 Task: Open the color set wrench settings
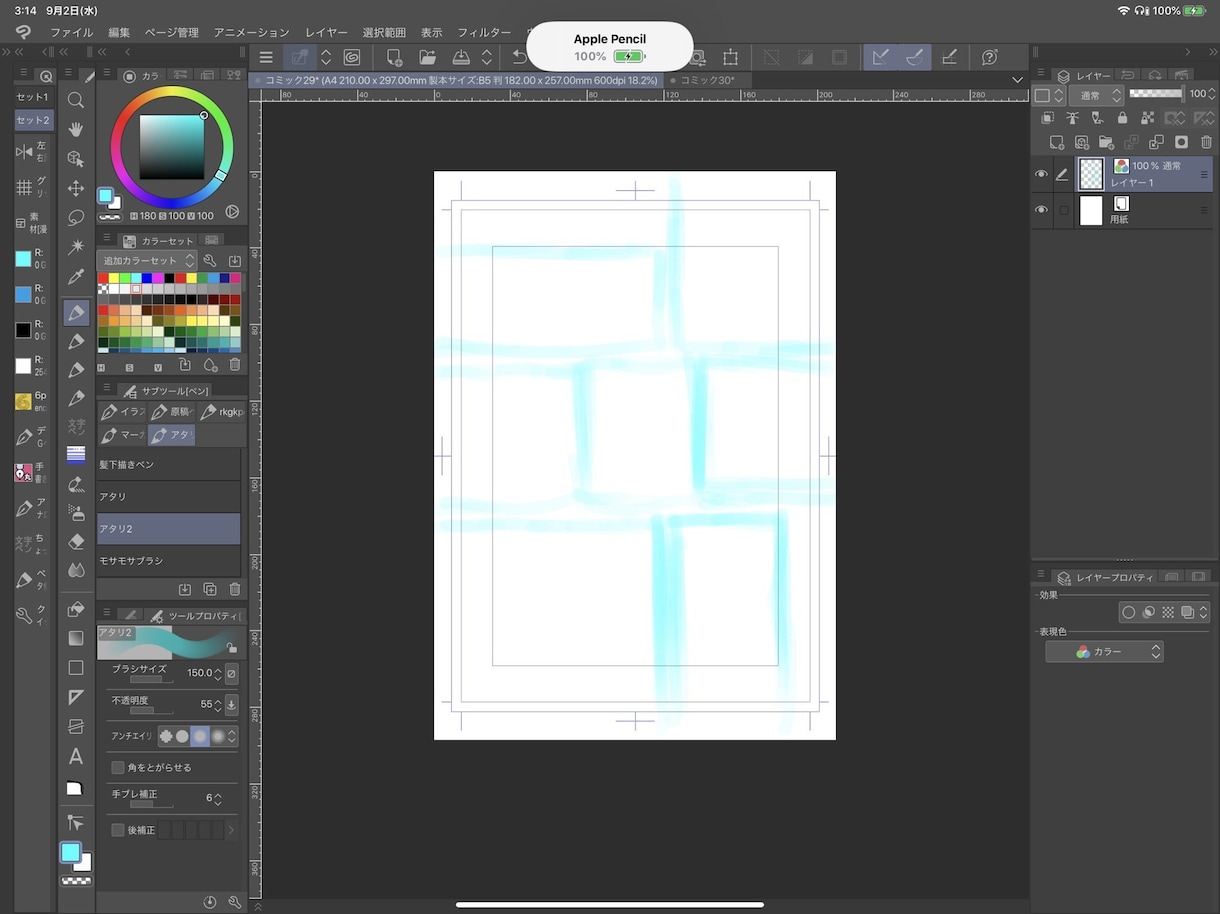(x=210, y=260)
